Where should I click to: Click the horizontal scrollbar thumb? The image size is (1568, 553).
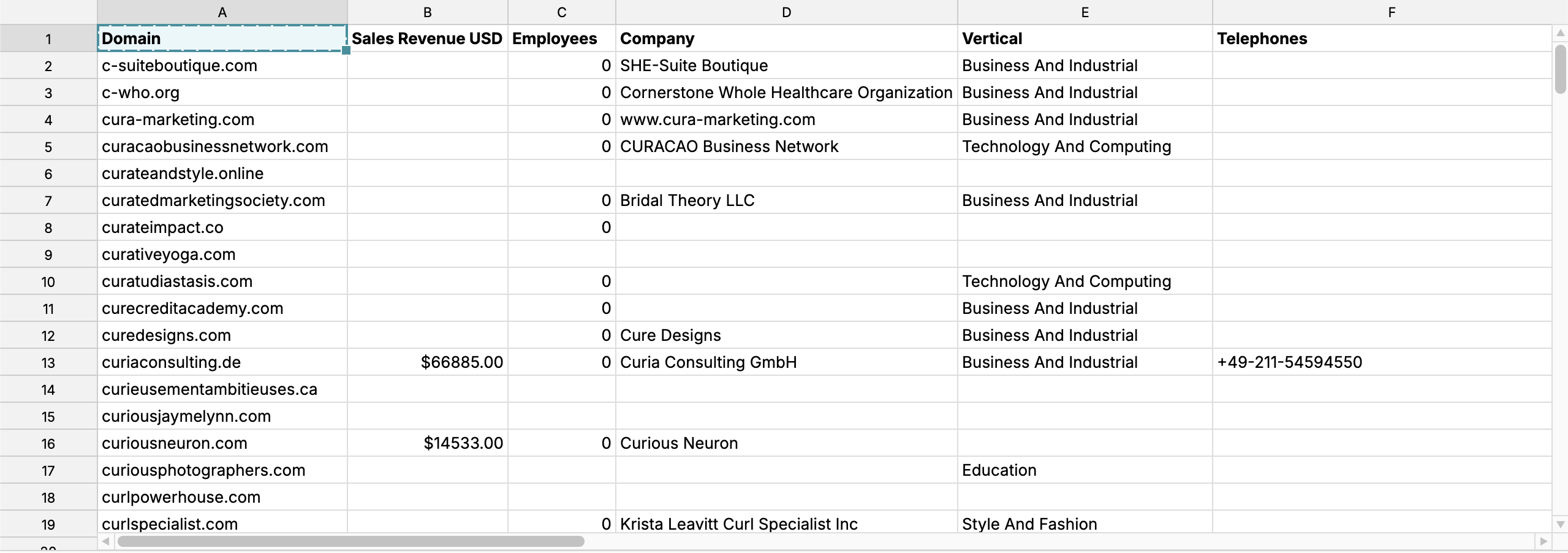350,541
